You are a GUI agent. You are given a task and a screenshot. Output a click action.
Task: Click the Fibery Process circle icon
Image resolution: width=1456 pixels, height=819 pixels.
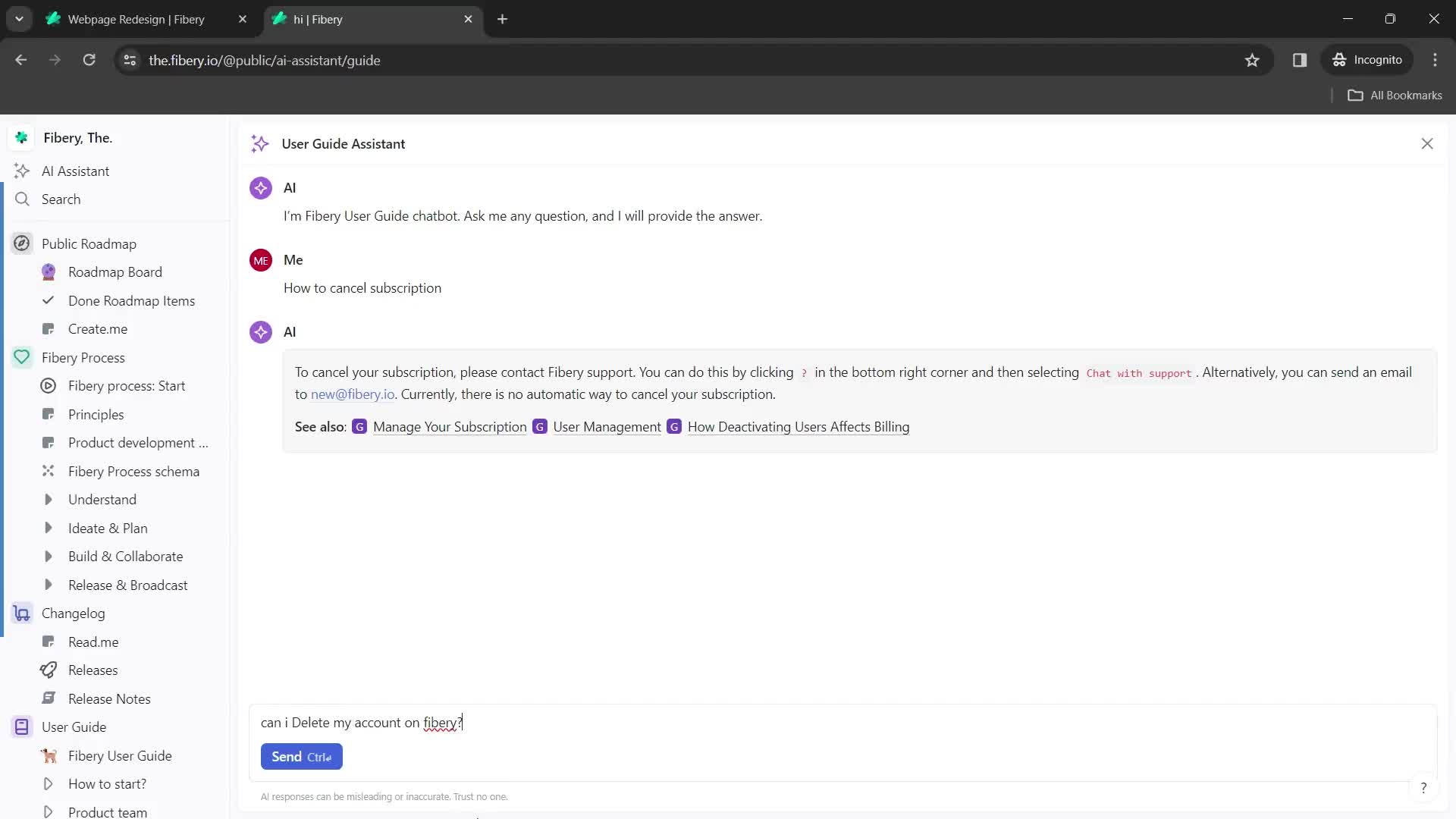tap(21, 356)
